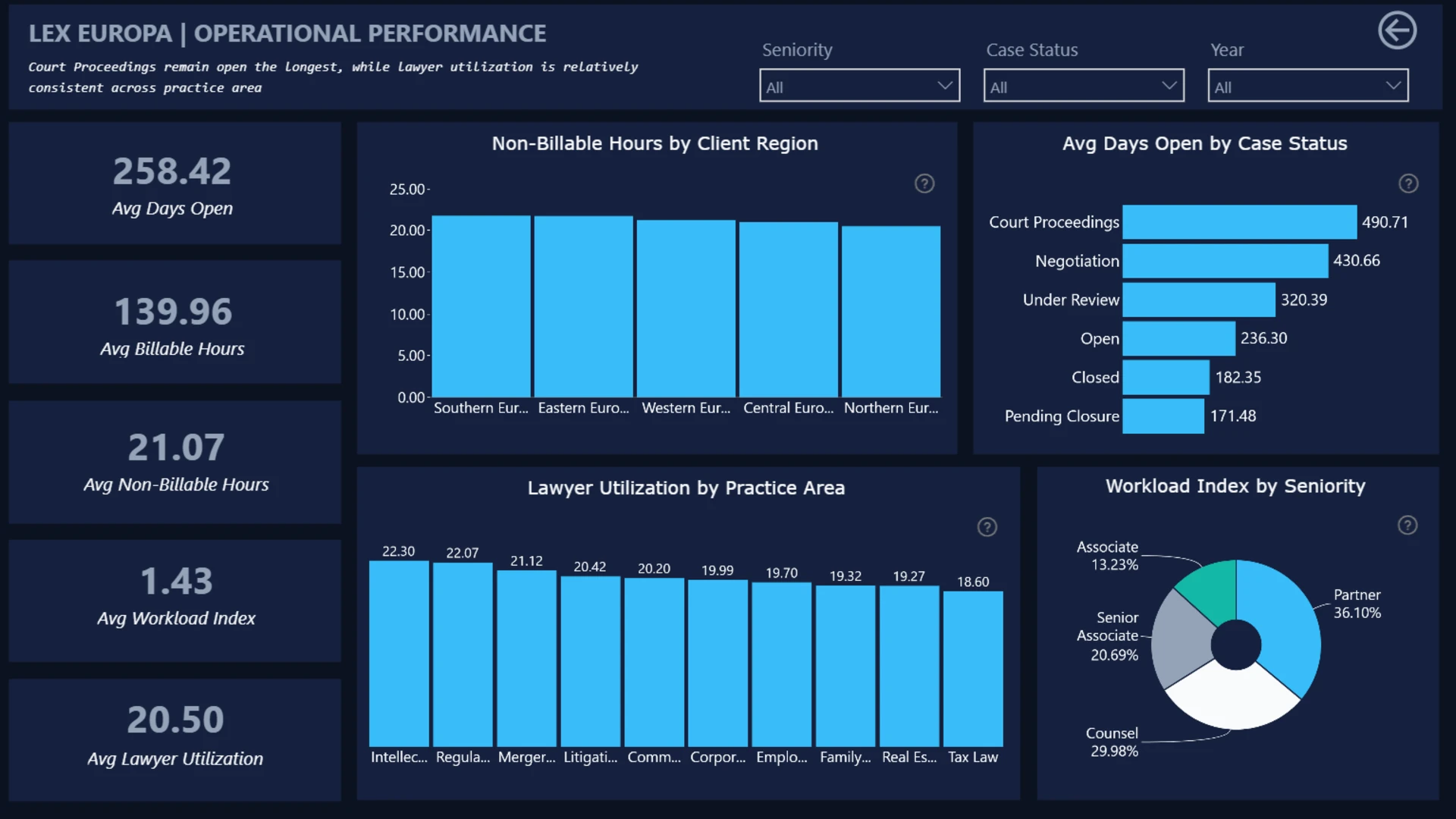
Task: Click the Senior Associate 20.69% label
Action: (x=1107, y=636)
